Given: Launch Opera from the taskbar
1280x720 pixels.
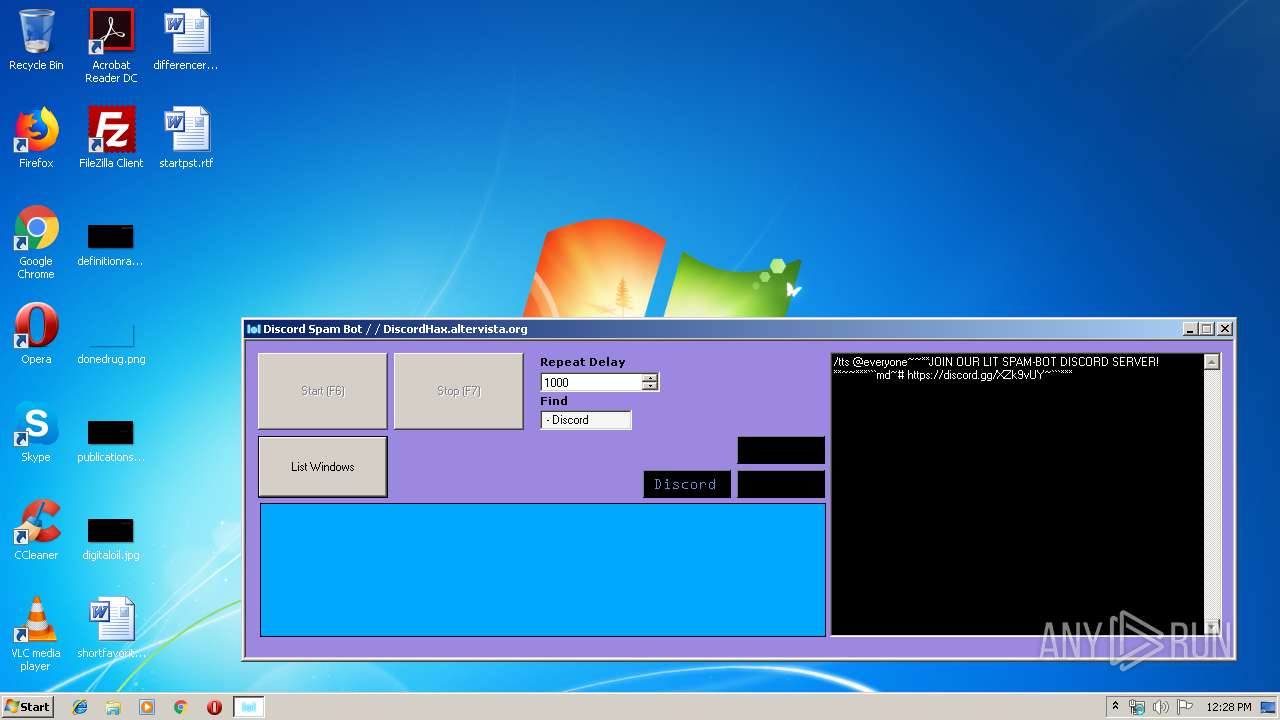Looking at the screenshot, I should pyautogui.click(x=214, y=707).
